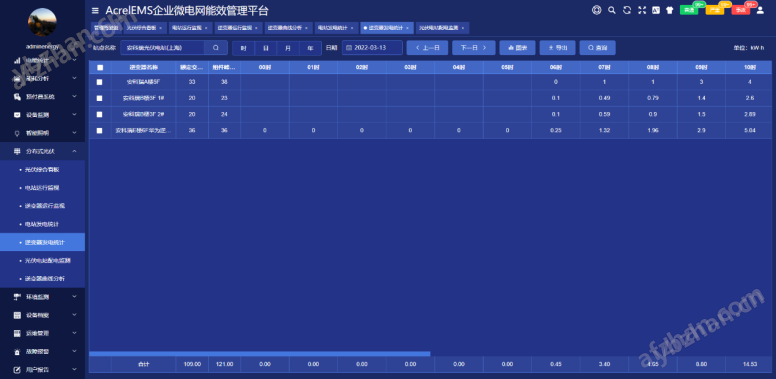Open the yellow alarm badge
The width and height of the screenshot is (776, 379).
715,10
